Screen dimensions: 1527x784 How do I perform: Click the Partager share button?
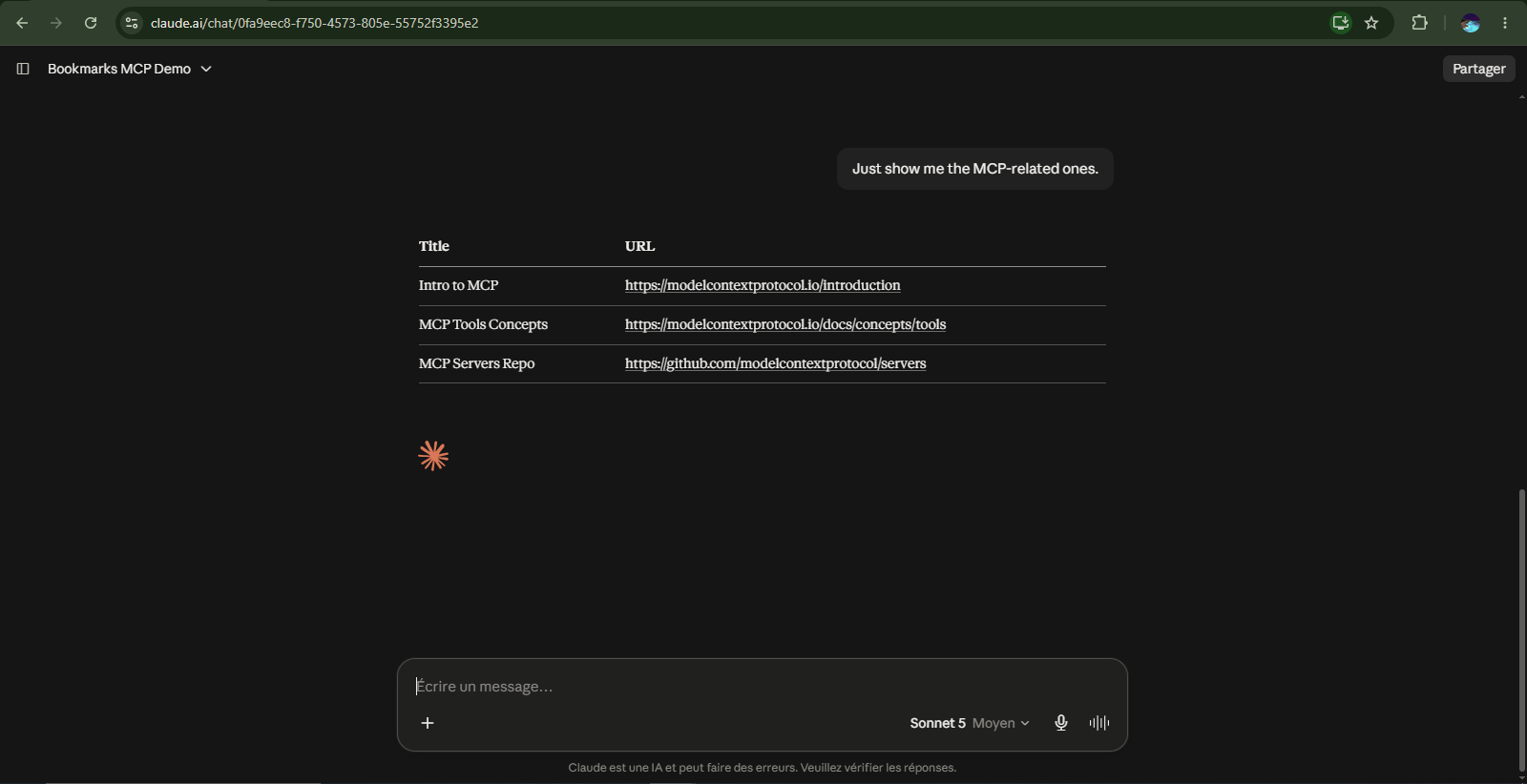pos(1478,69)
